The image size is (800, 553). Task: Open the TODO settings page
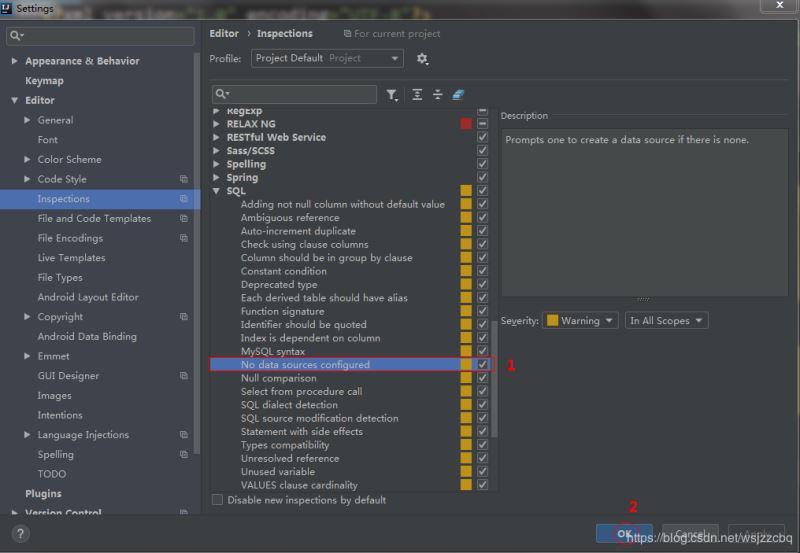click(x=52, y=474)
